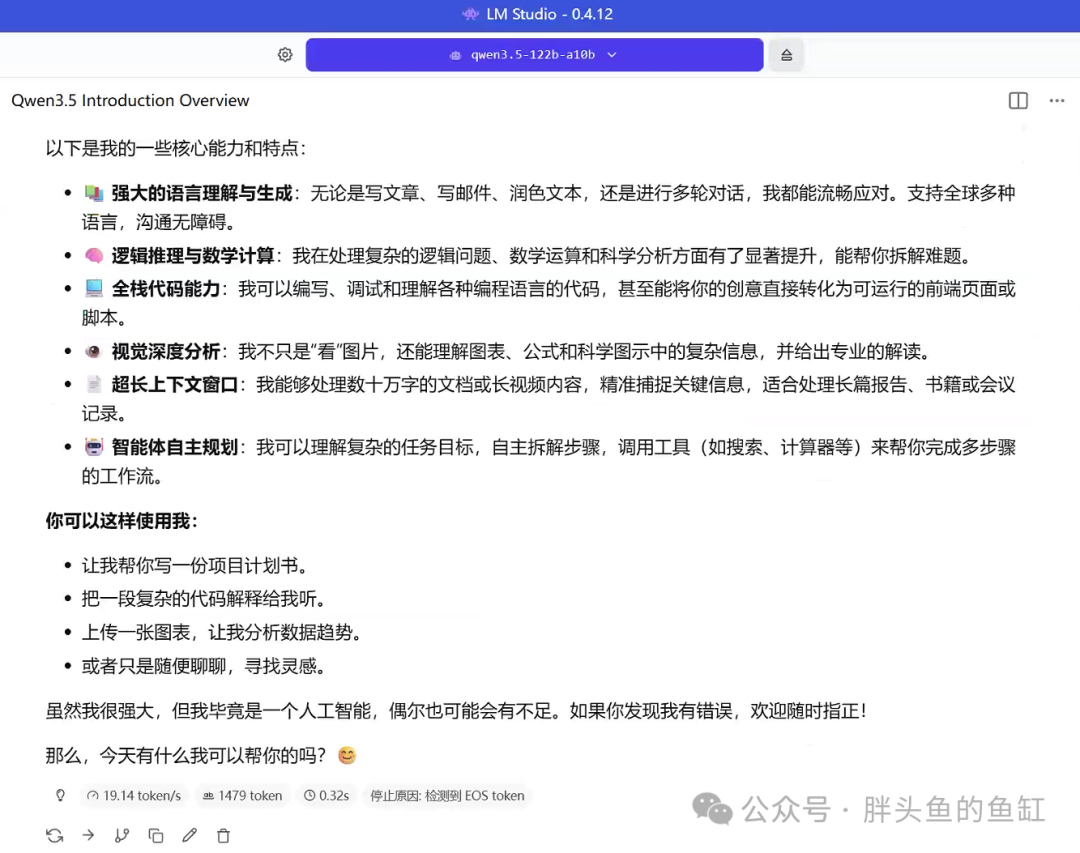Click the intro line 以下是我的一些核心能力和特点
1080x853 pixels.
(x=176, y=148)
